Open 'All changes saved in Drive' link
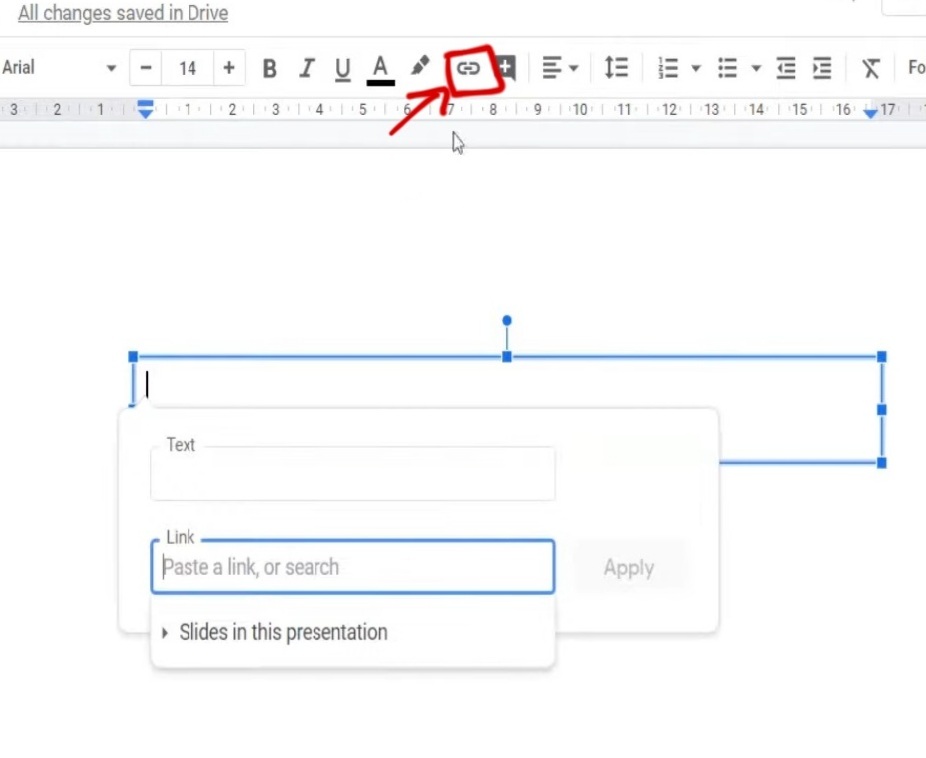Screen dimensions: 926x758 click(x=123, y=13)
